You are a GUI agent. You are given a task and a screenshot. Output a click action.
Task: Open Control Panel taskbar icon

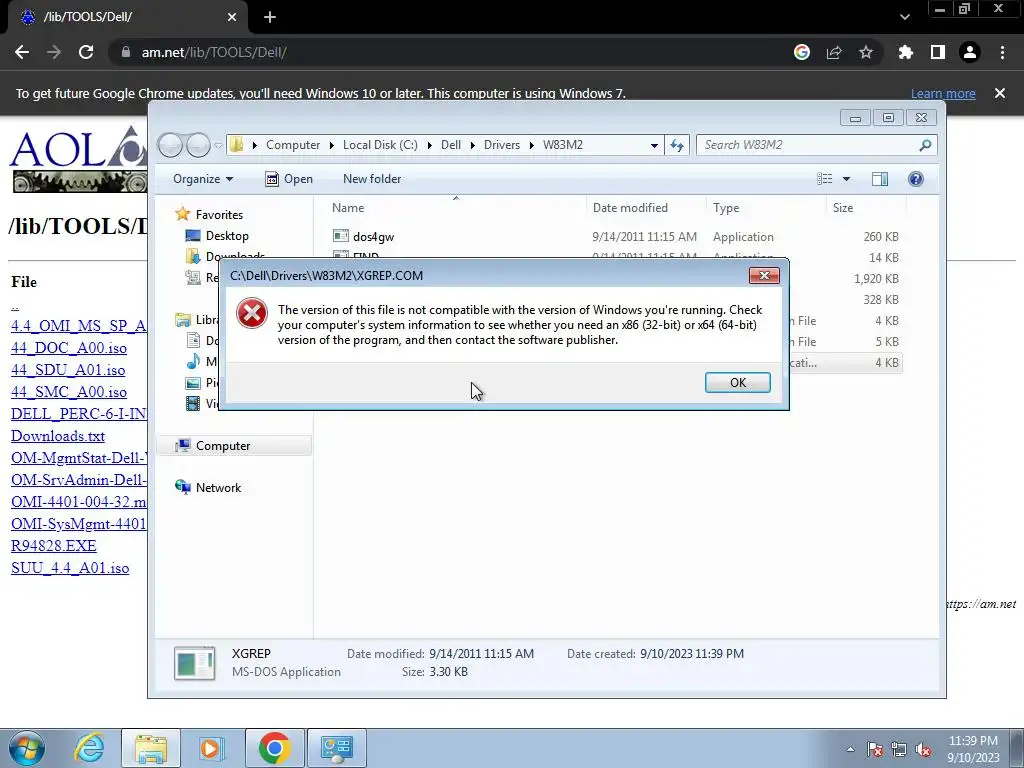[x=336, y=748]
